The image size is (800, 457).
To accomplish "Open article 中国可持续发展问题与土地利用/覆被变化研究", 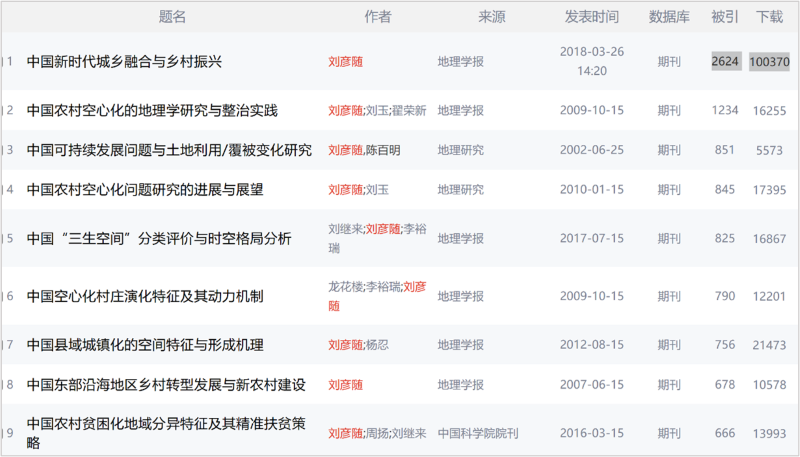I will [169, 150].
